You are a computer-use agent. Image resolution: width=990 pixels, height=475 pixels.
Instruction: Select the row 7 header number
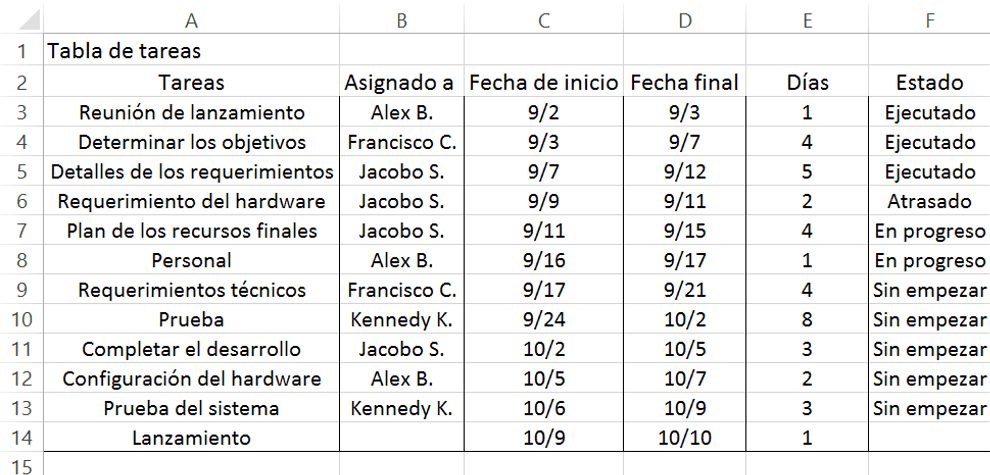coord(21,231)
